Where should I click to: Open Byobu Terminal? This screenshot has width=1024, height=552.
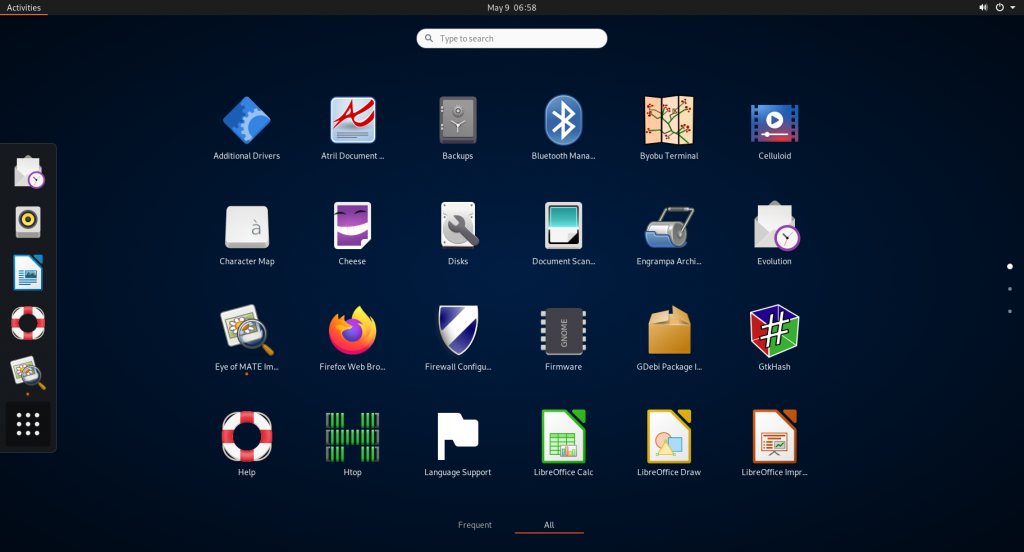pos(669,128)
